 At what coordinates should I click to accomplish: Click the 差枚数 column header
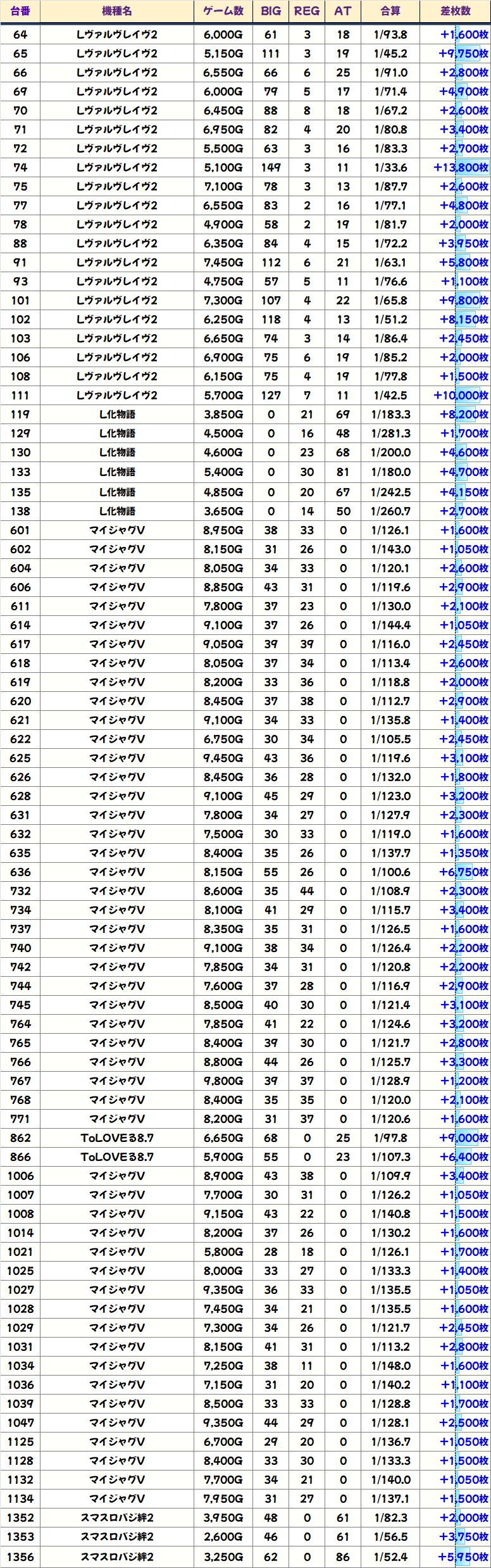click(455, 11)
